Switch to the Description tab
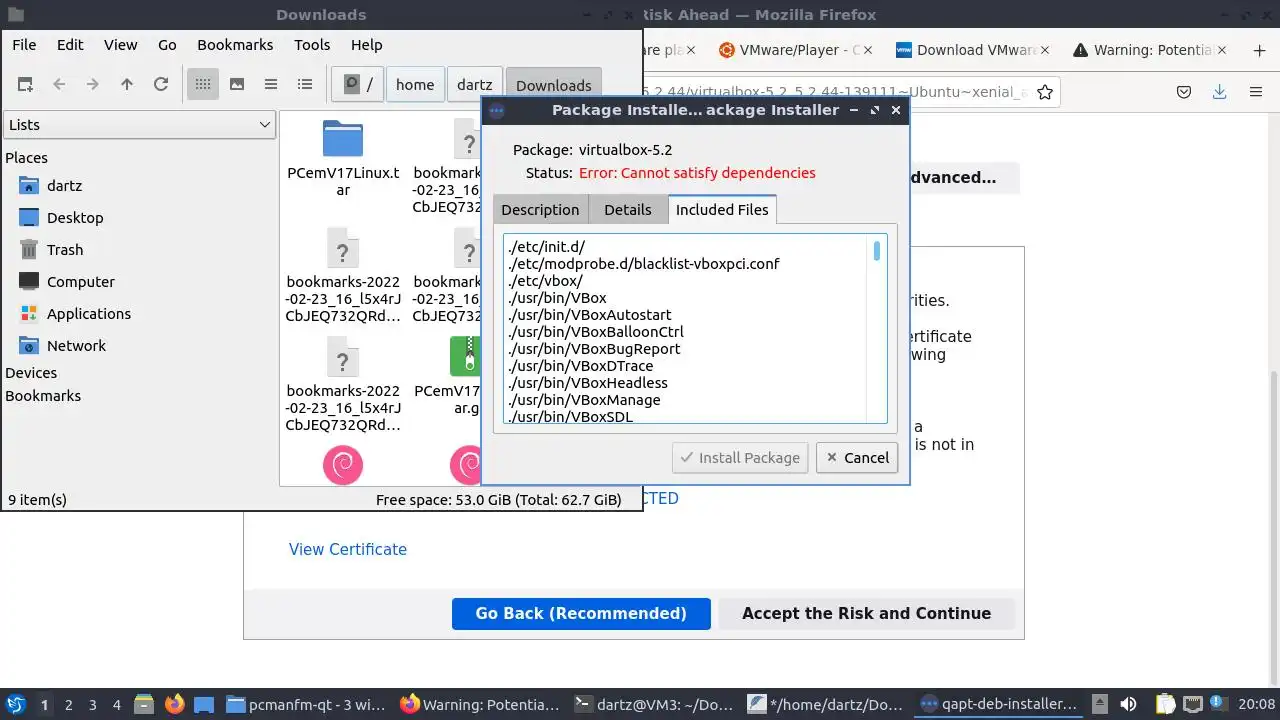The width and height of the screenshot is (1280, 720). point(540,209)
